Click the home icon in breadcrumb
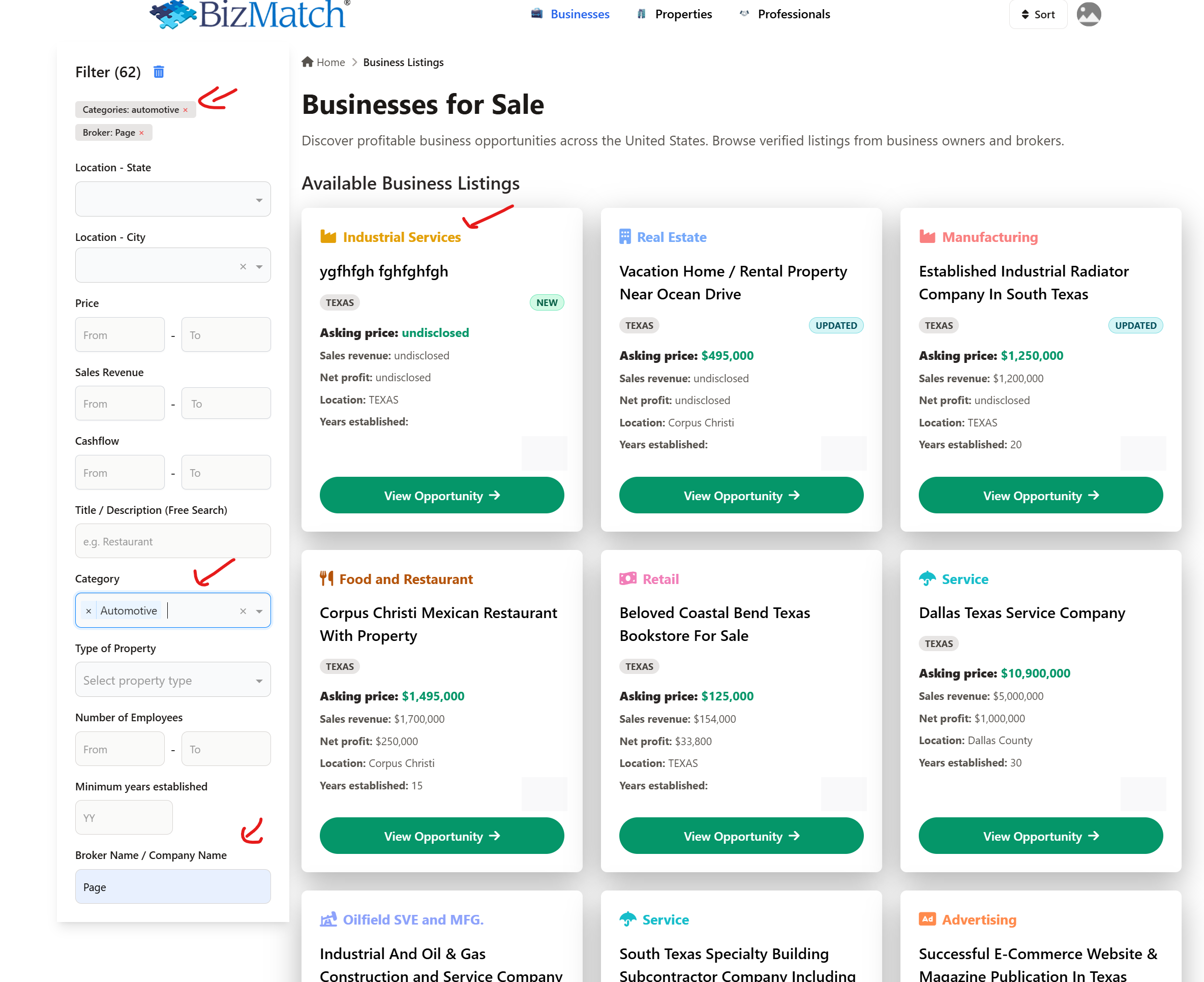Viewport: 1204px width, 982px height. 307,62
